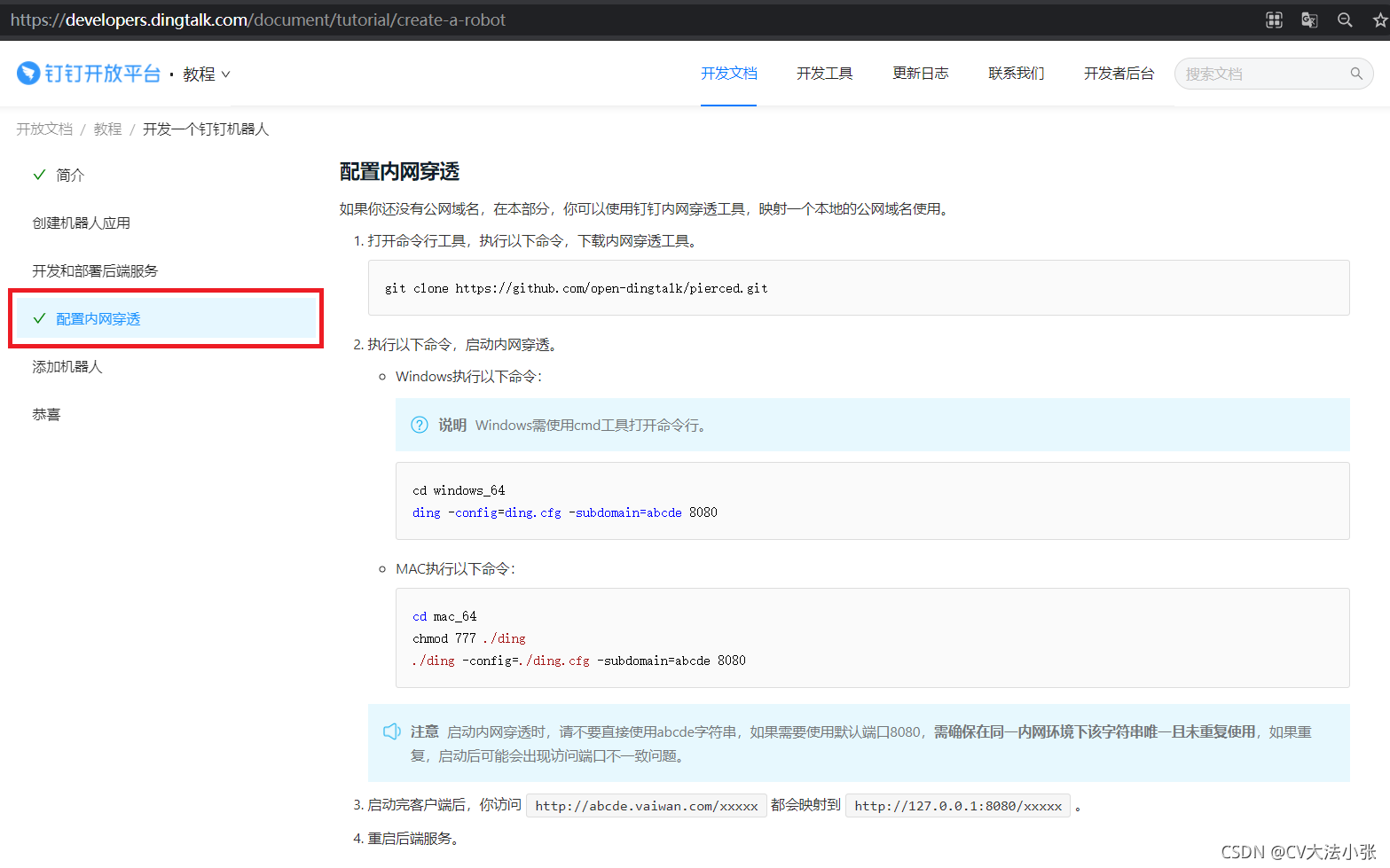Open the QR code icon in address bar
This screenshot has width=1390, height=868.
(x=1274, y=20)
